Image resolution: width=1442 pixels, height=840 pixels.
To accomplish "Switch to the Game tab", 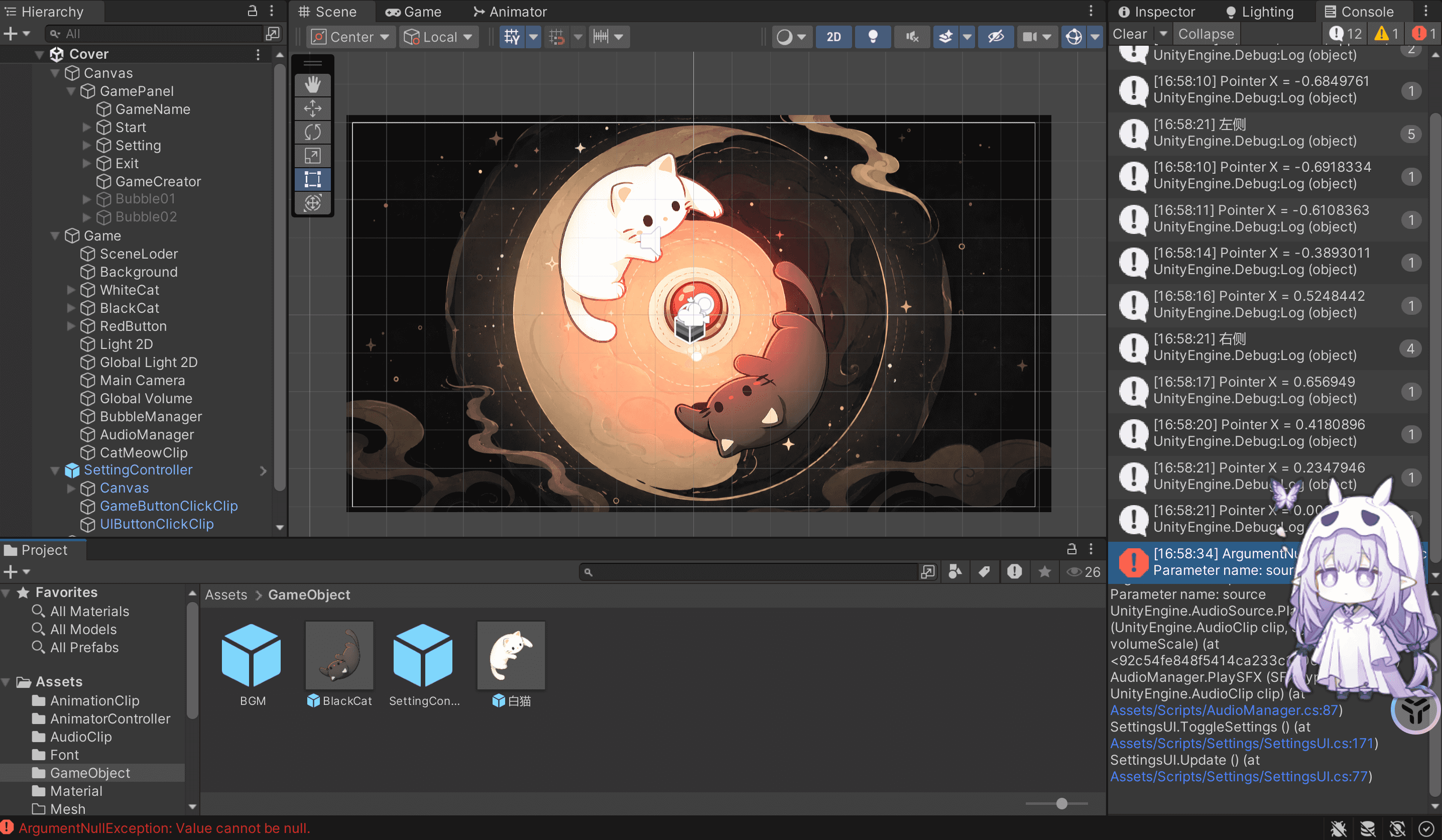I will click(x=413, y=12).
